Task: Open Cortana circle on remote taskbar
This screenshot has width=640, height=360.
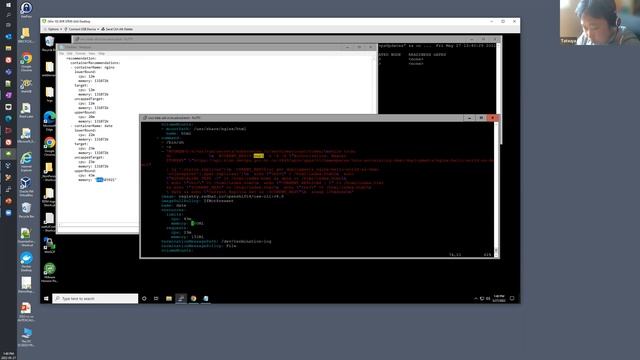Action: pos(144,299)
